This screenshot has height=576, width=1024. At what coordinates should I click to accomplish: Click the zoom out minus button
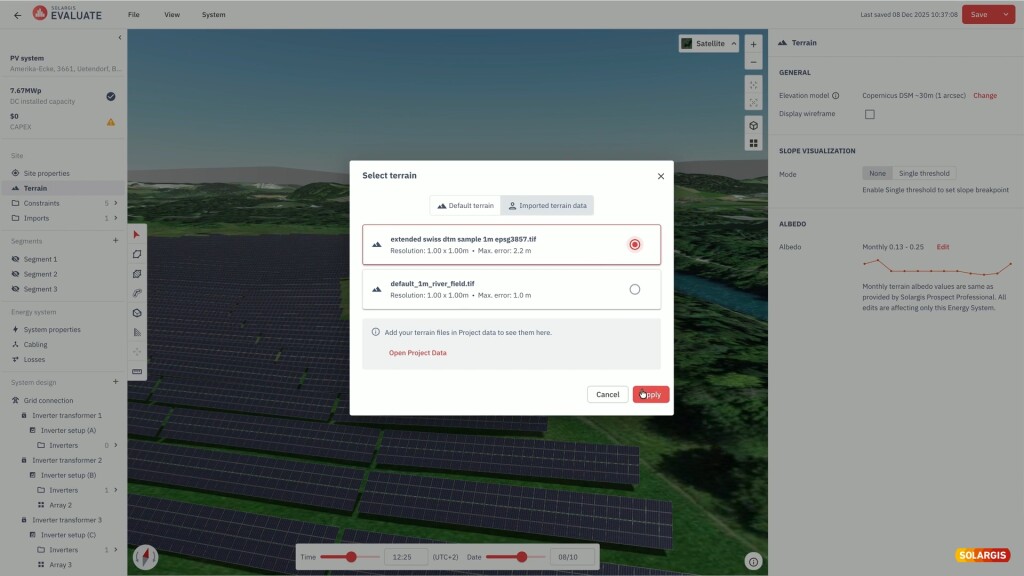[x=753, y=62]
